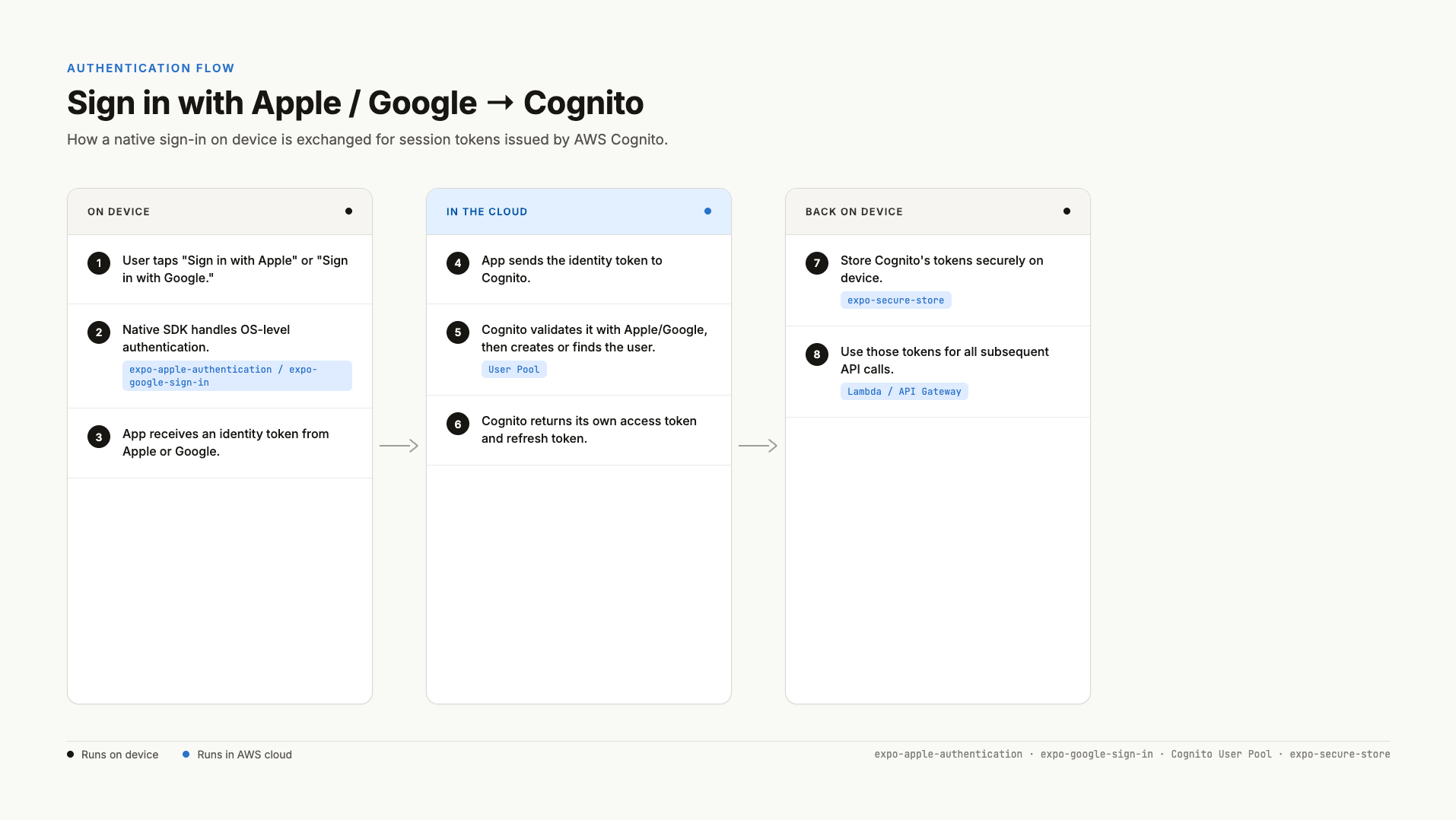Click the step 2 number badge
1456x820 pixels.
coord(99,332)
